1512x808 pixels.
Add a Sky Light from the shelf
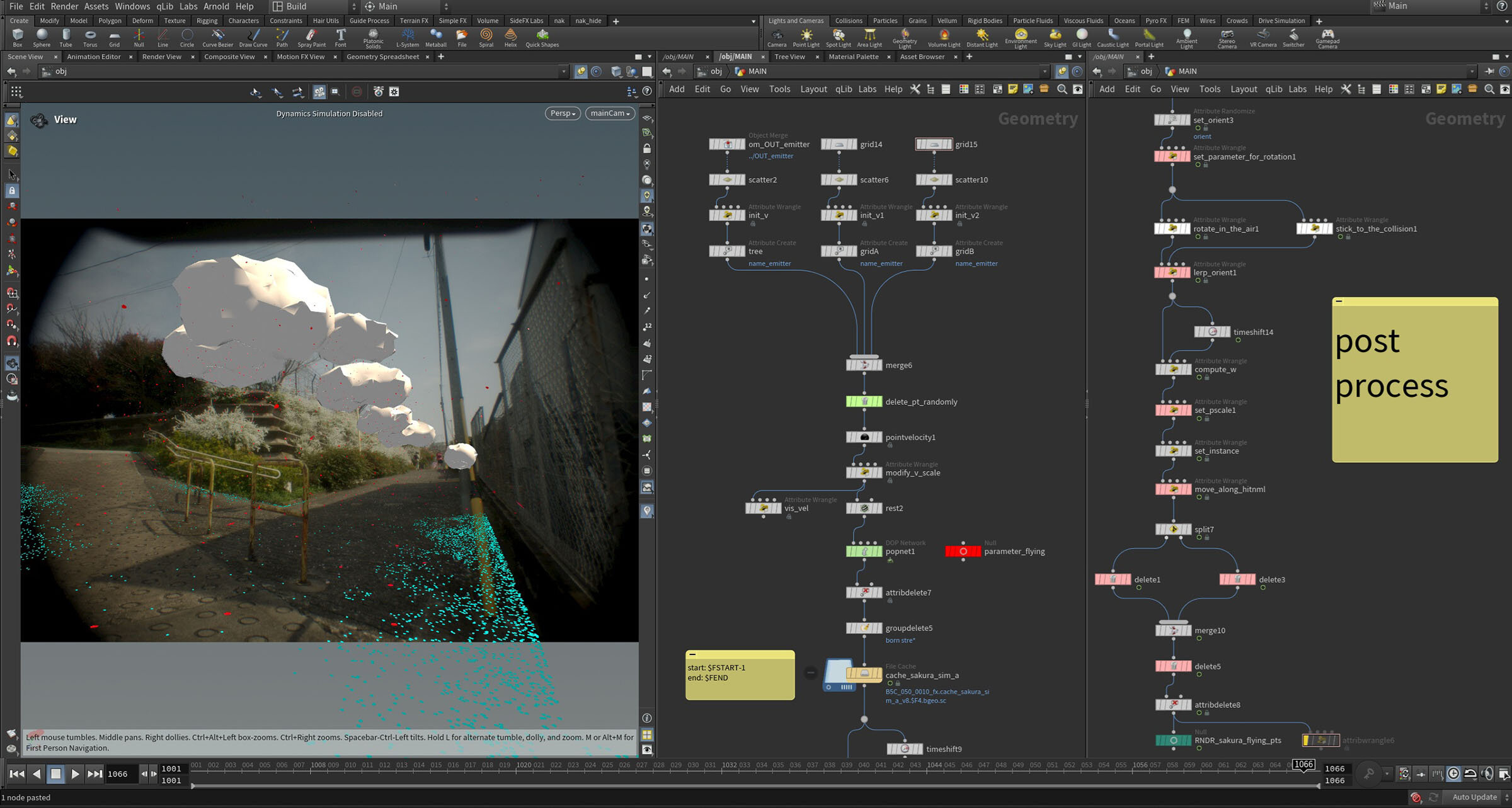click(x=1055, y=37)
